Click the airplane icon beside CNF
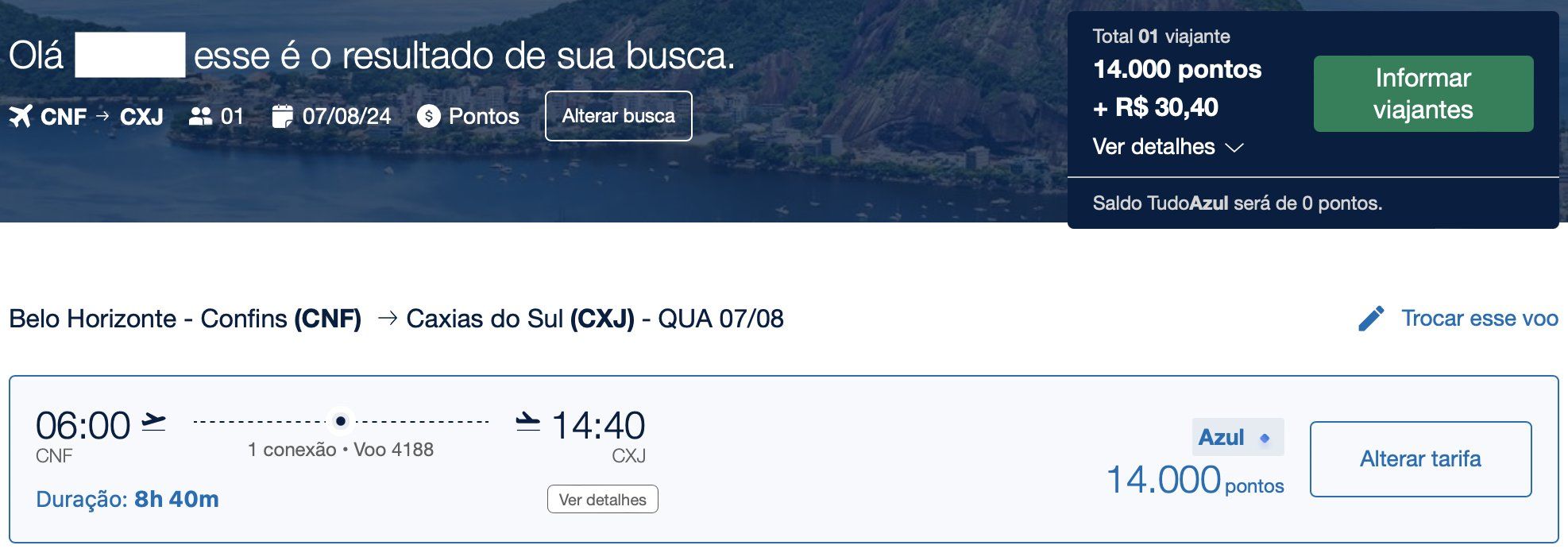The image size is (1568, 553). click(x=21, y=116)
